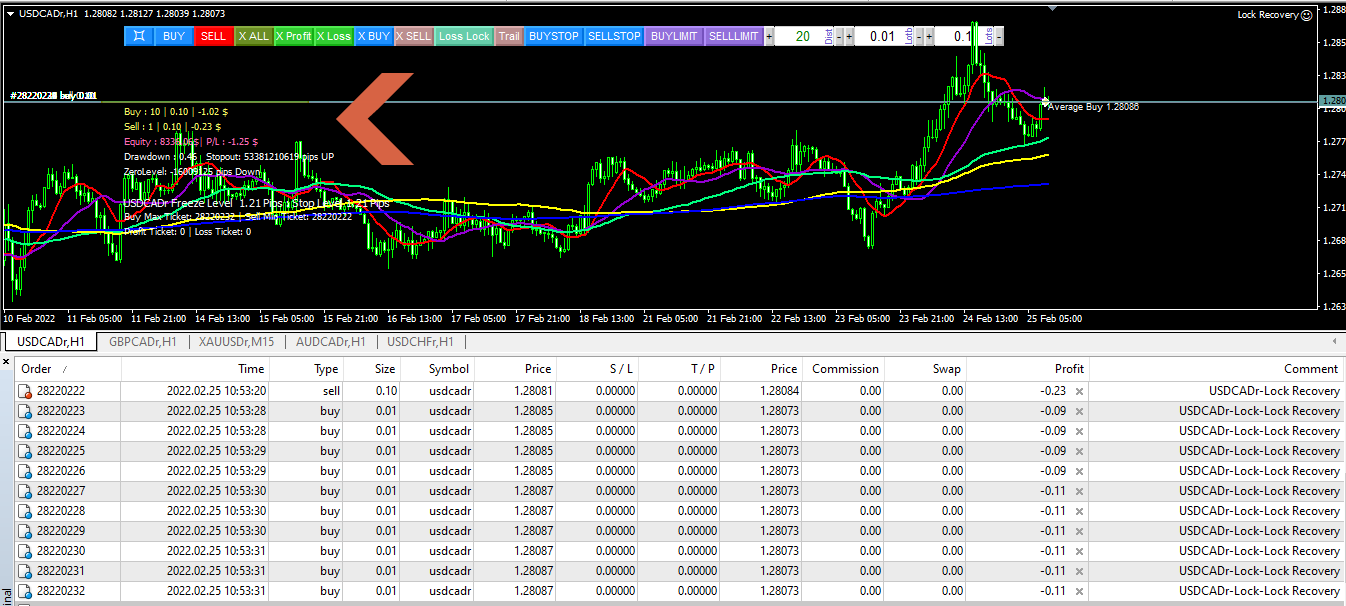Close buy order 28220227 with its X
The image size is (1346, 606).
point(1078,491)
